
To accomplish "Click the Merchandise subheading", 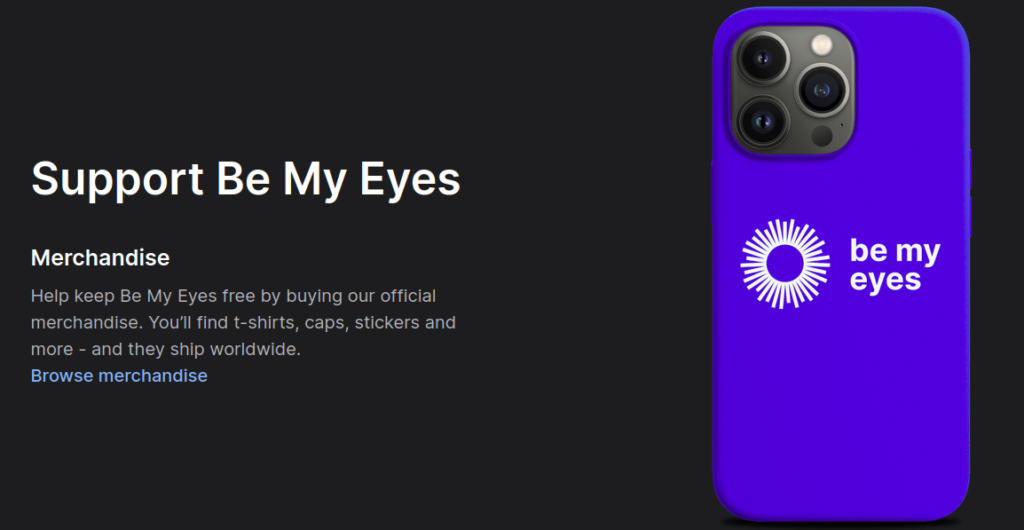I will coord(100,258).
